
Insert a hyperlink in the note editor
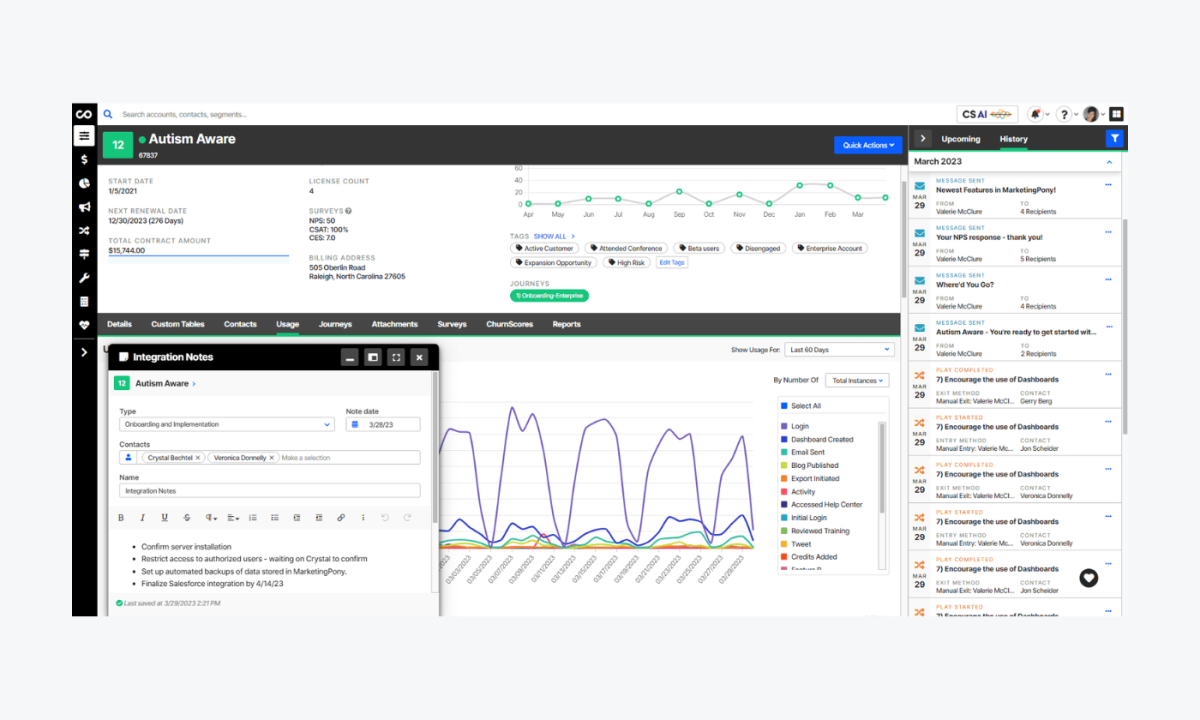tap(340, 517)
